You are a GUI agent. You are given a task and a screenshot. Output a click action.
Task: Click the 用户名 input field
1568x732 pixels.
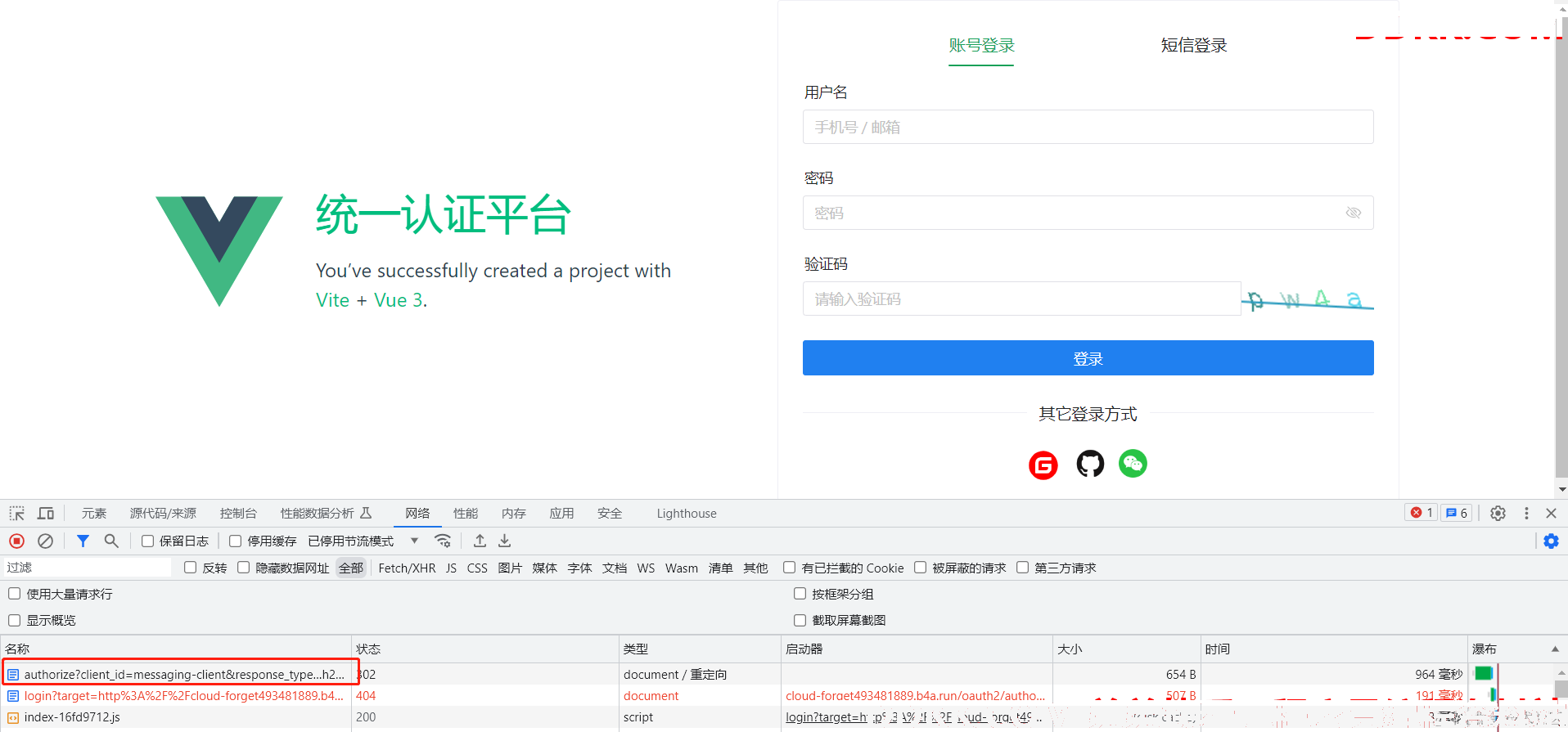point(1088,127)
